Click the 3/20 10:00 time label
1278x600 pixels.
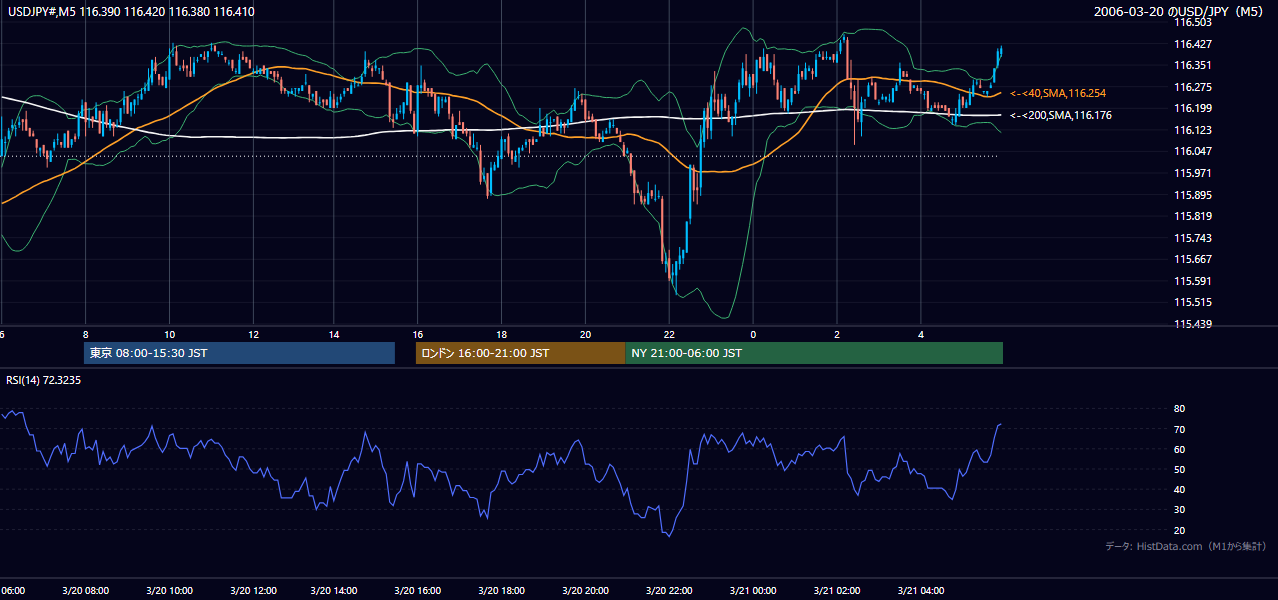point(169,591)
